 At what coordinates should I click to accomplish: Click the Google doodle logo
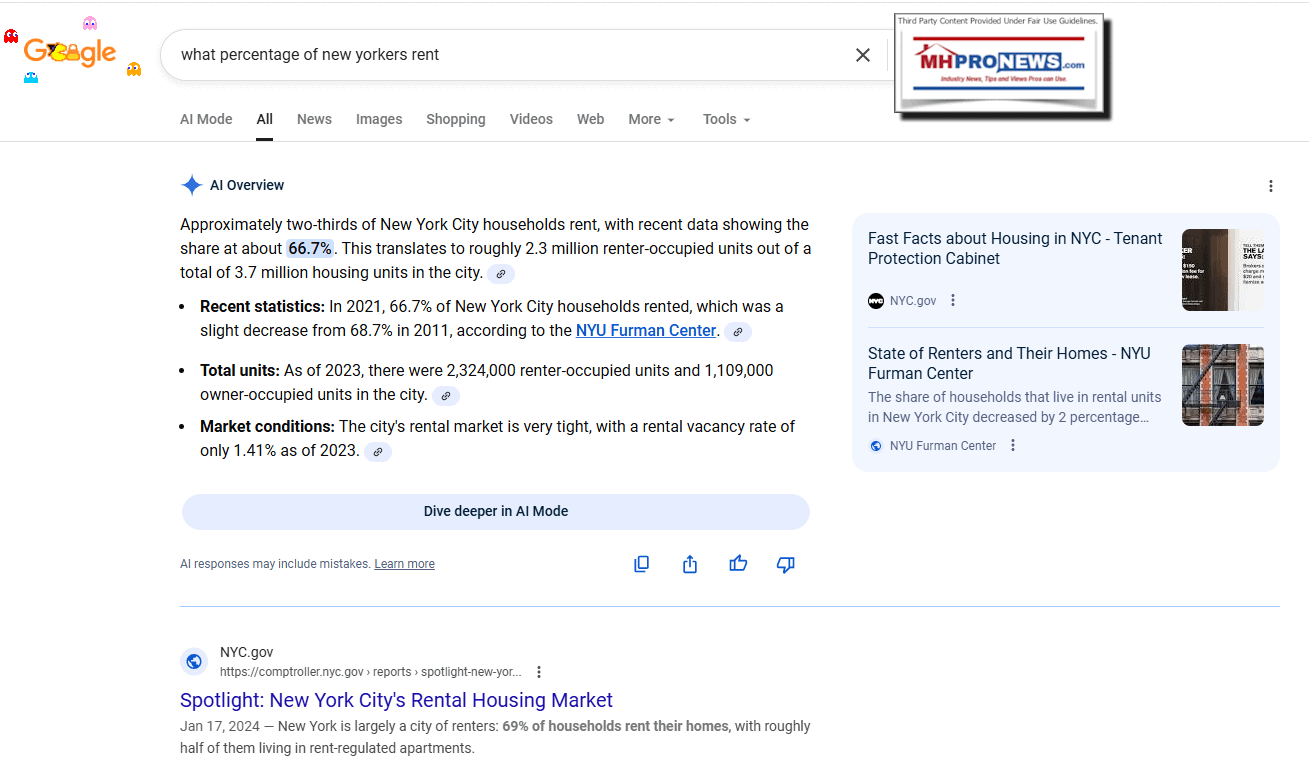(69, 52)
